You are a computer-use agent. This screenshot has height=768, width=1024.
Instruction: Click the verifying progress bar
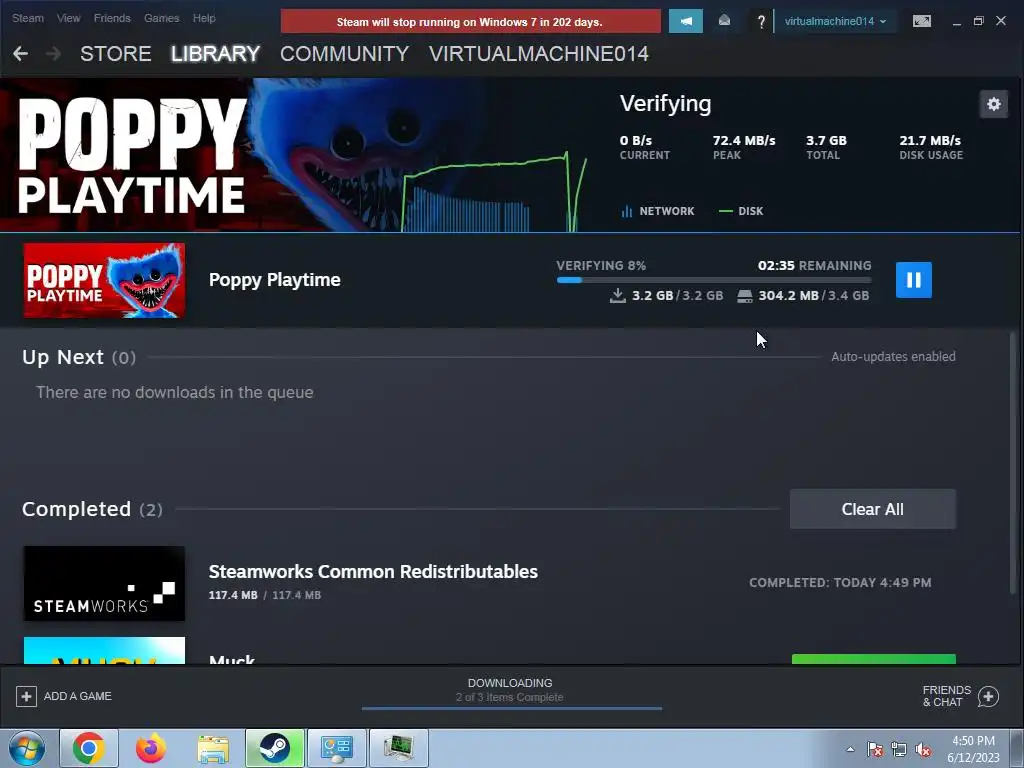(x=714, y=280)
